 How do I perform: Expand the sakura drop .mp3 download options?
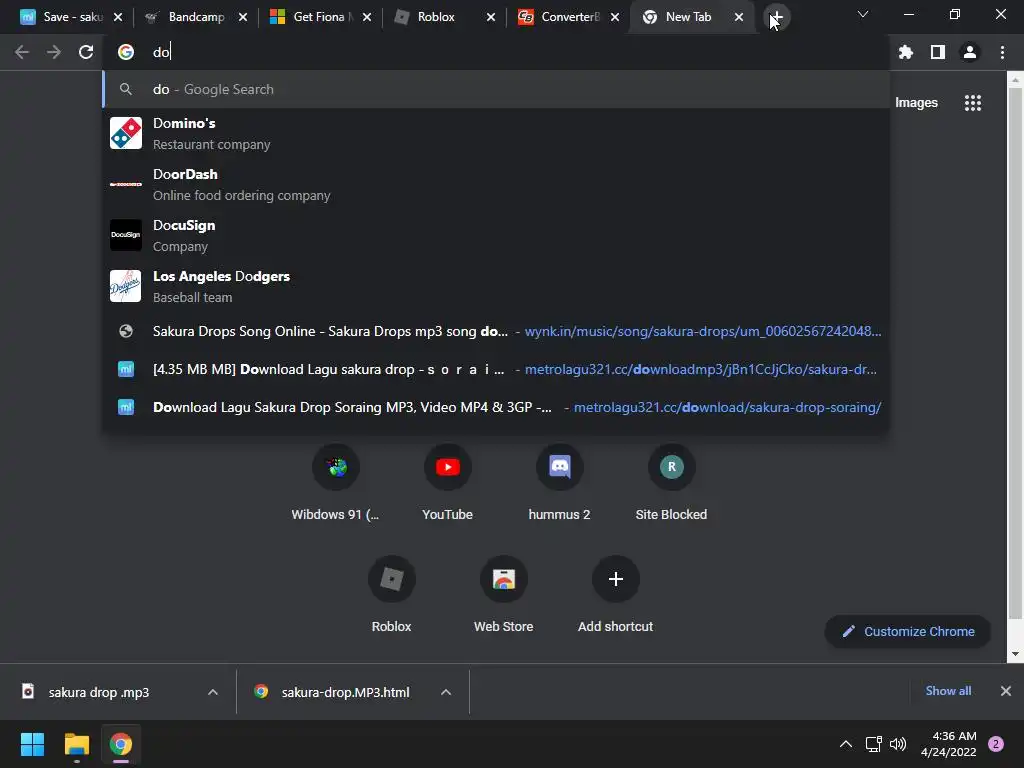[213, 692]
